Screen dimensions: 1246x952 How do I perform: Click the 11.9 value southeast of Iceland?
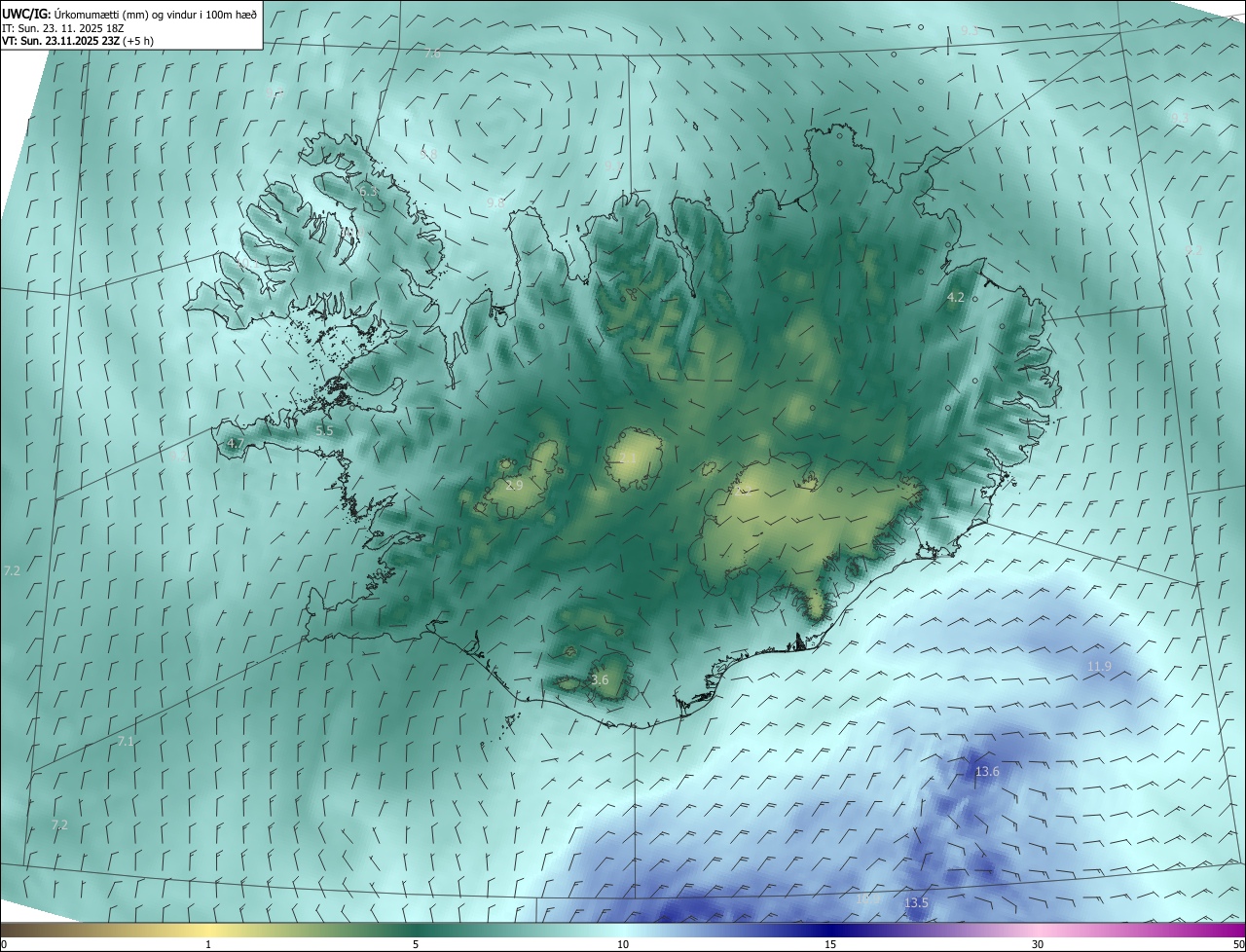1099,667
